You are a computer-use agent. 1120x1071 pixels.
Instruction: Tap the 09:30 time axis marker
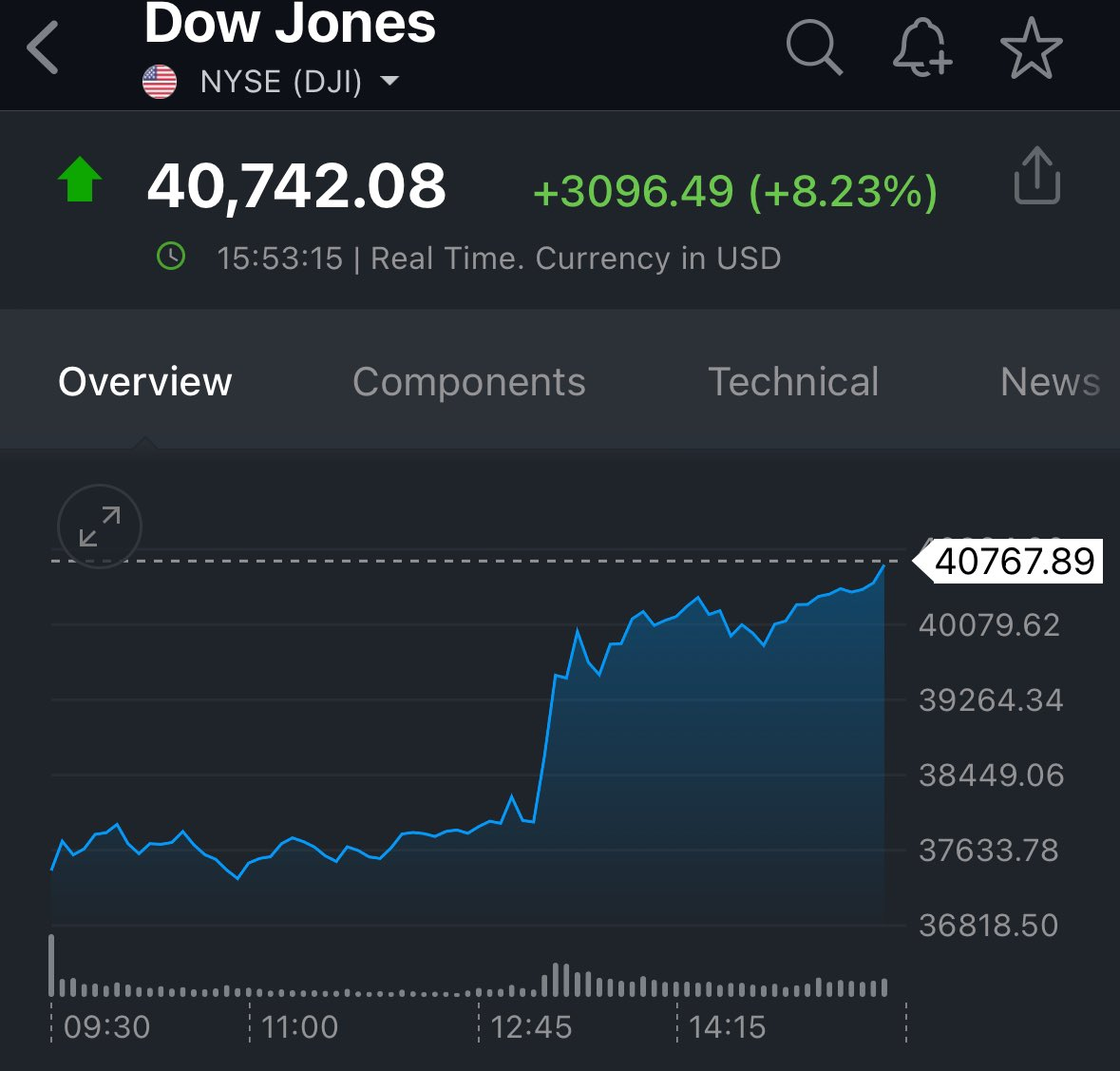tap(106, 1027)
